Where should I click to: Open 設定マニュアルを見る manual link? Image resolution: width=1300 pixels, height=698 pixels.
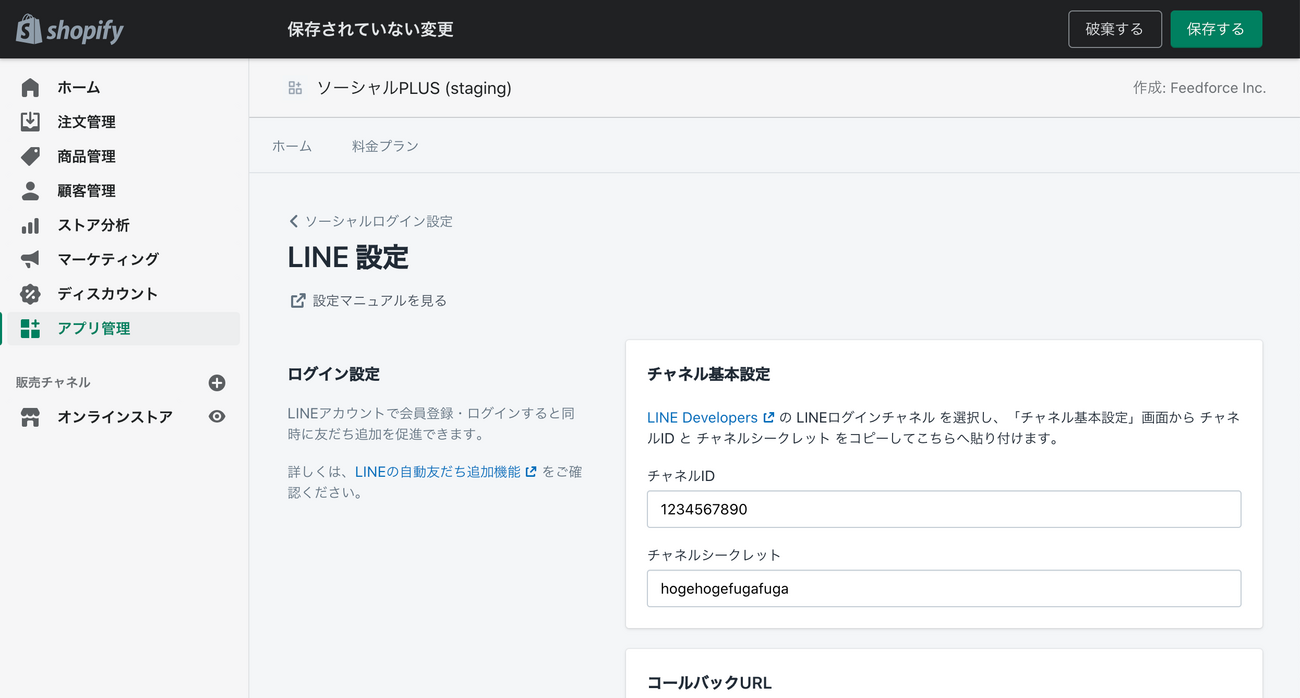[379, 300]
